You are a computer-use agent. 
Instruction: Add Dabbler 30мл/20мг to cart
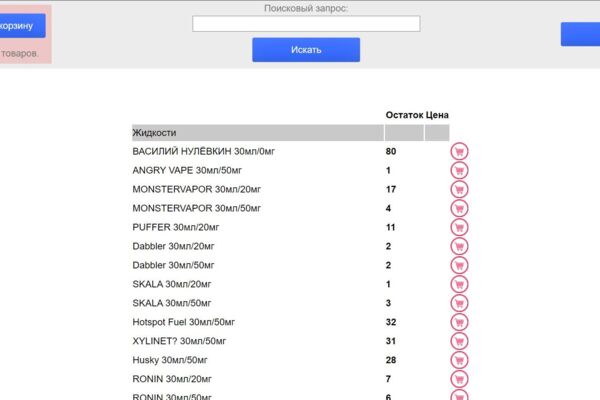tap(459, 246)
